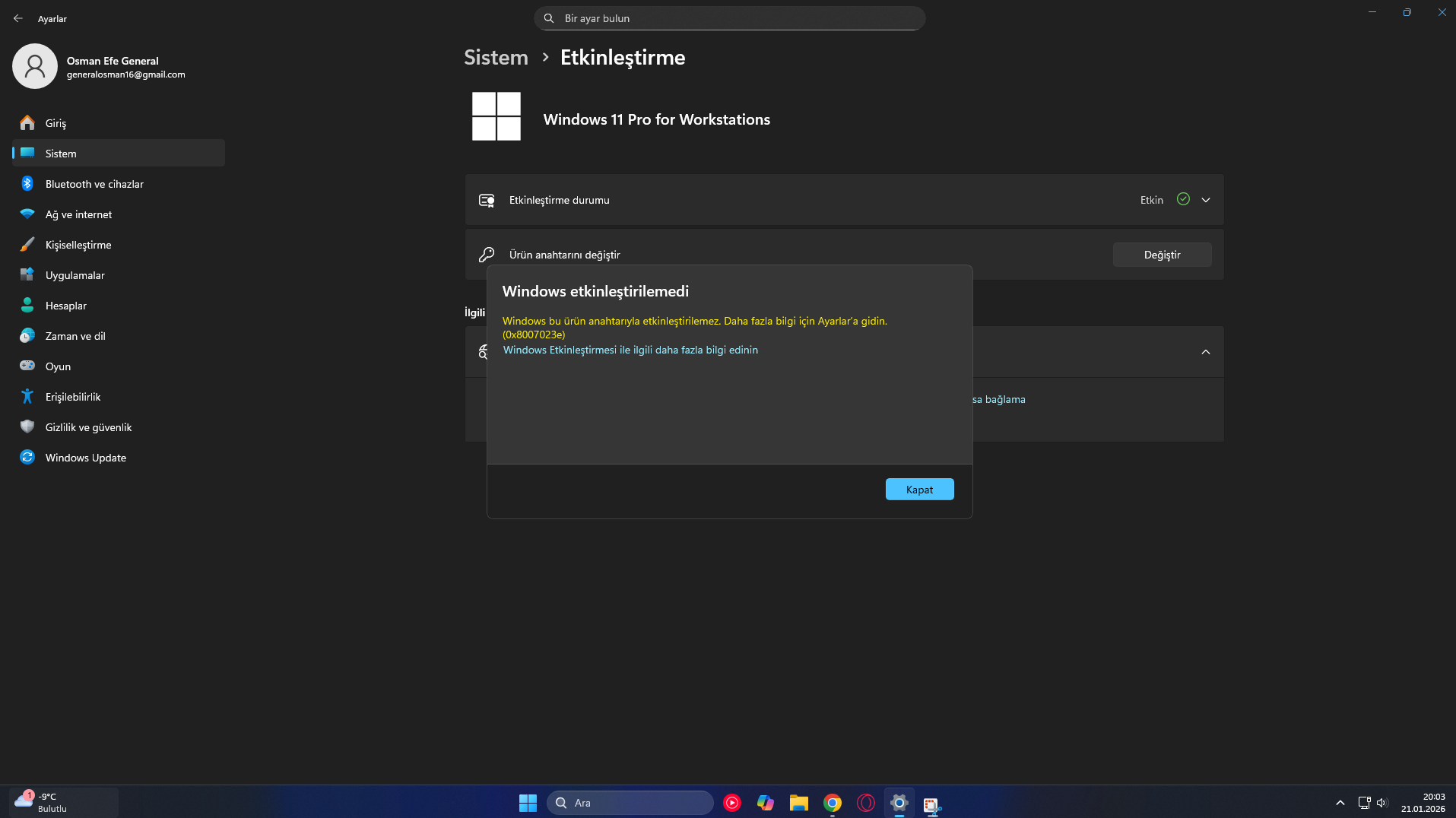Launch the red media player taskbar icon
Image resolution: width=1456 pixels, height=818 pixels.
[732, 803]
